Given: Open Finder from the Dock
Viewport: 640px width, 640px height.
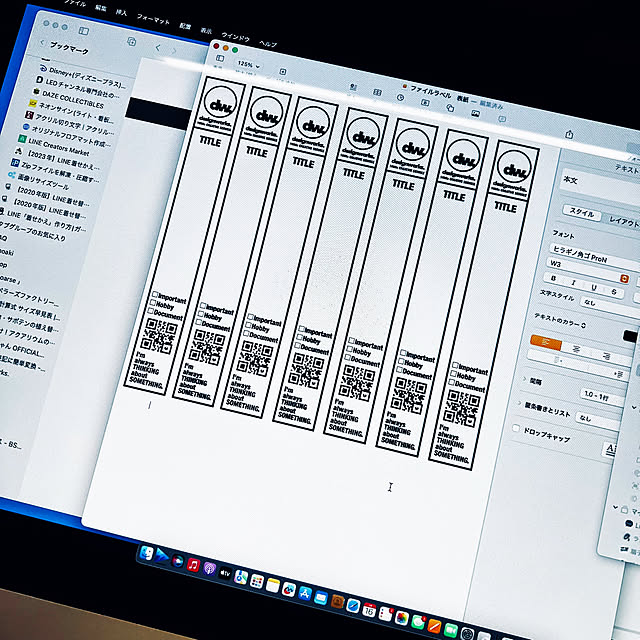Looking at the screenshot, I should 146,553.
